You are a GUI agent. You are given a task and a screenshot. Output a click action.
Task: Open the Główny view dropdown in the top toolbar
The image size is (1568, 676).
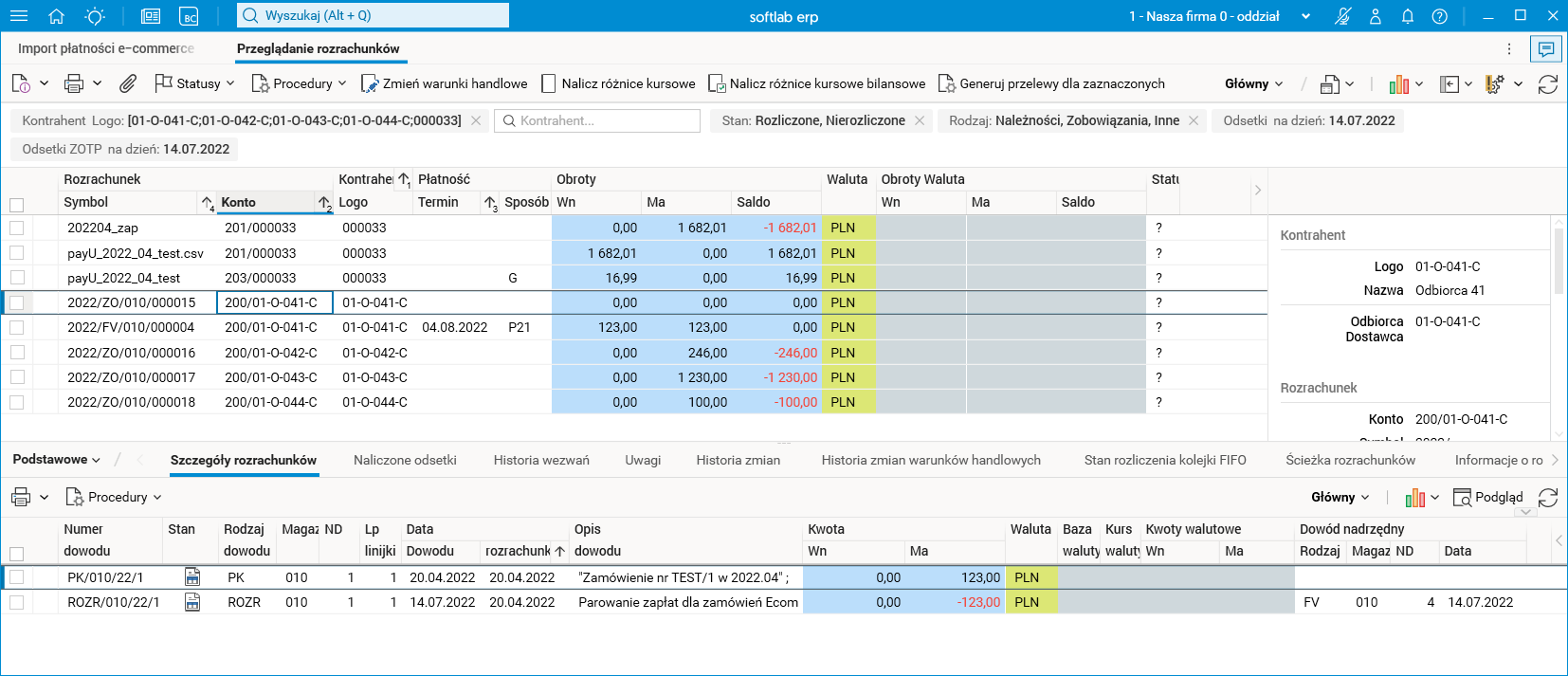[1253, 83]
